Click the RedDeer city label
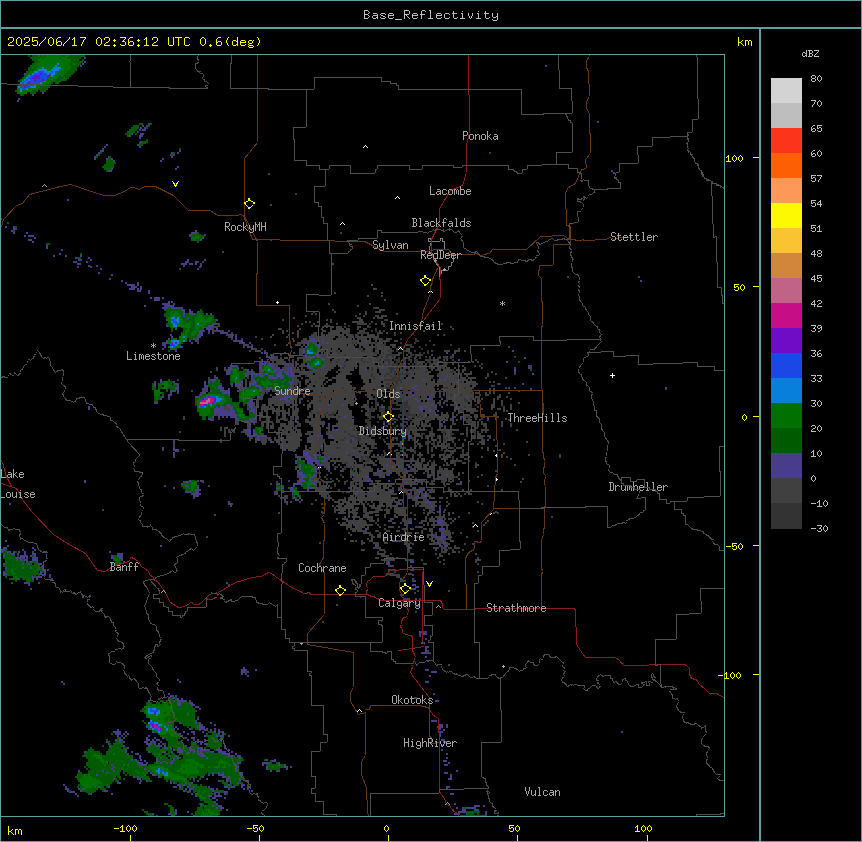This screenshot has width=862, height=842. click(440, 255)
